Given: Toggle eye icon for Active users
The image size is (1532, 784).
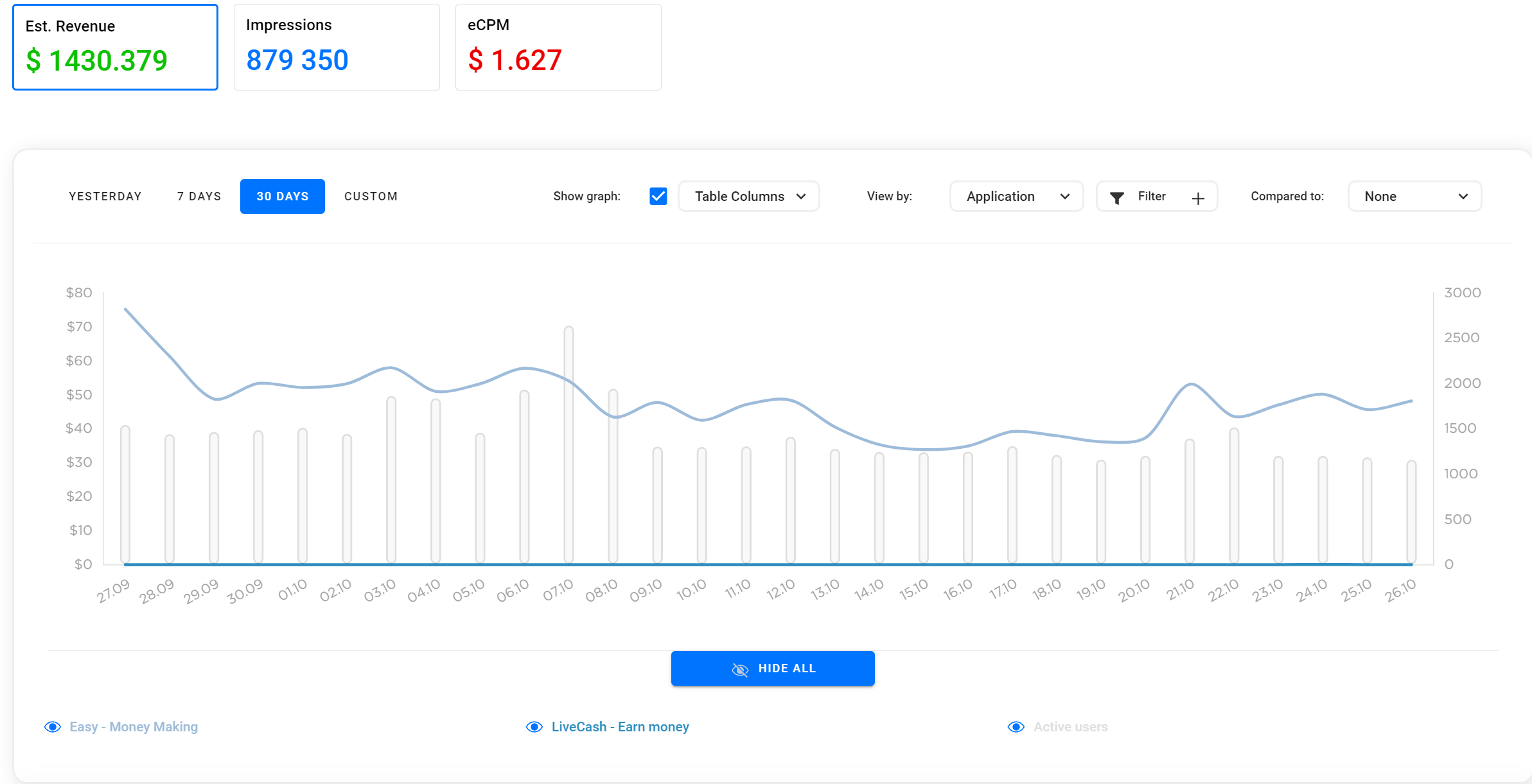Looking at the screenshot, I should click(x=1016, y=727).
